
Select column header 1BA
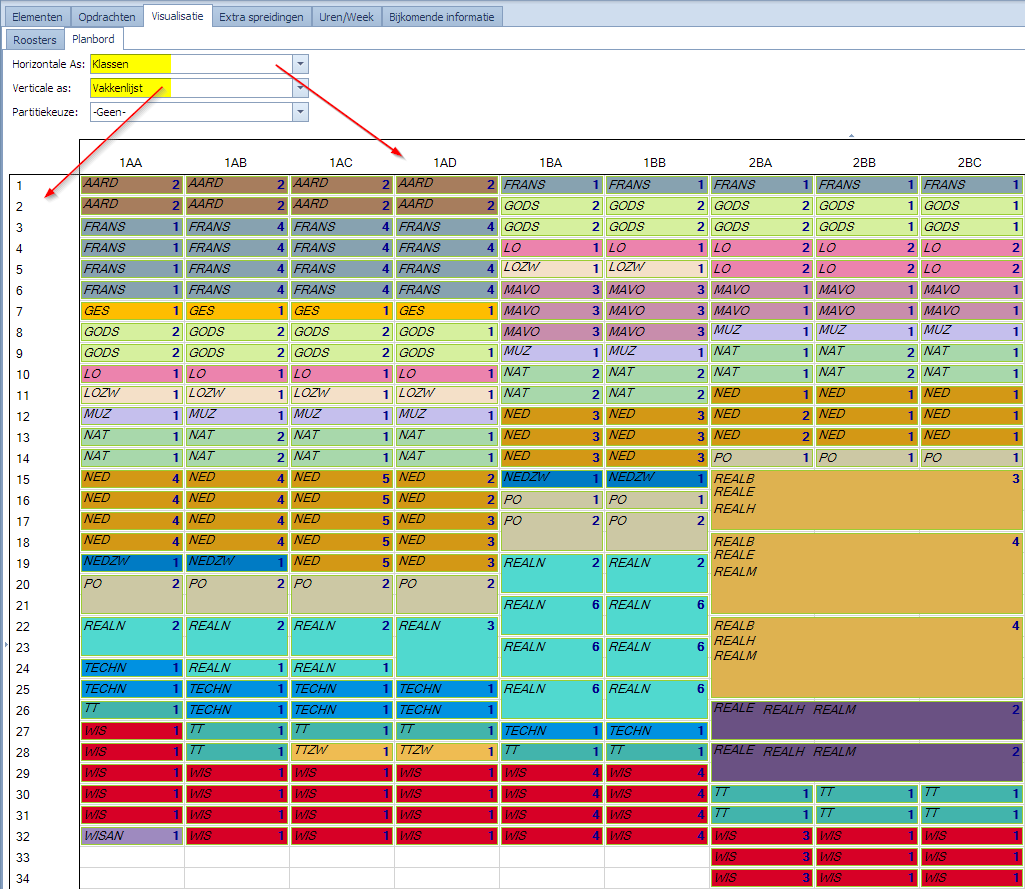click(550, 163)
